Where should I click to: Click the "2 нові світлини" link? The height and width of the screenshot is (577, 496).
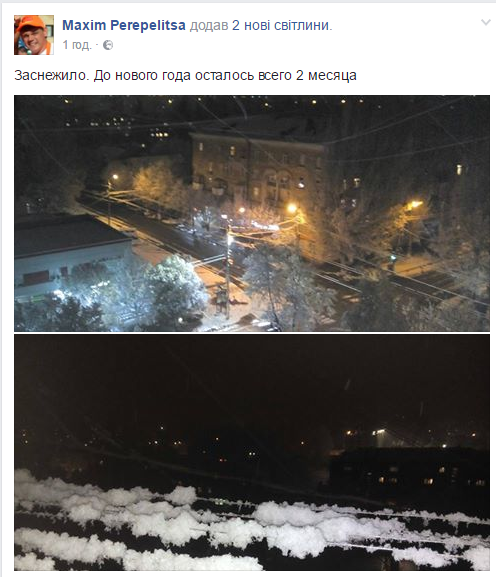click(x=281, y=25)
